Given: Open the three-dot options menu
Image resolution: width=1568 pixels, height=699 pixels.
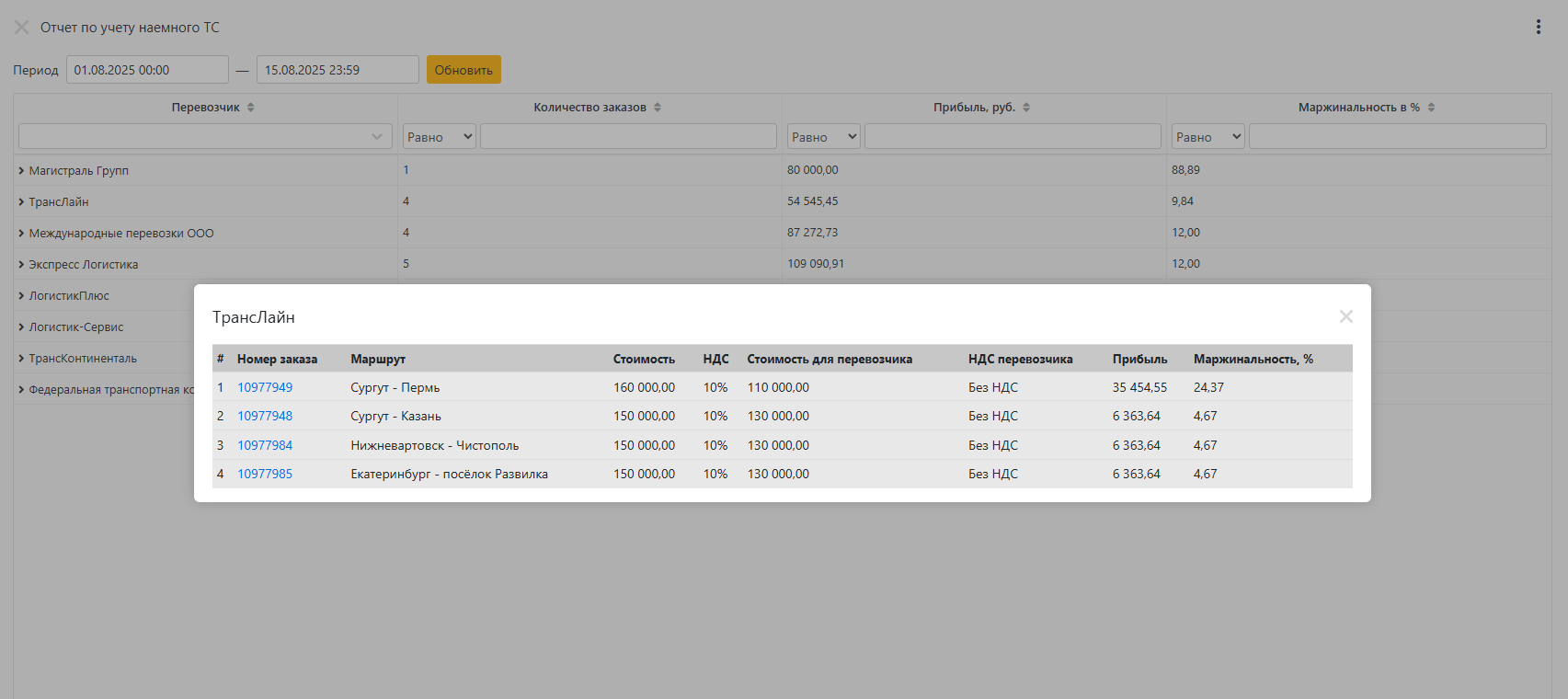Looking at the screenshot, I should point(1538,27).
